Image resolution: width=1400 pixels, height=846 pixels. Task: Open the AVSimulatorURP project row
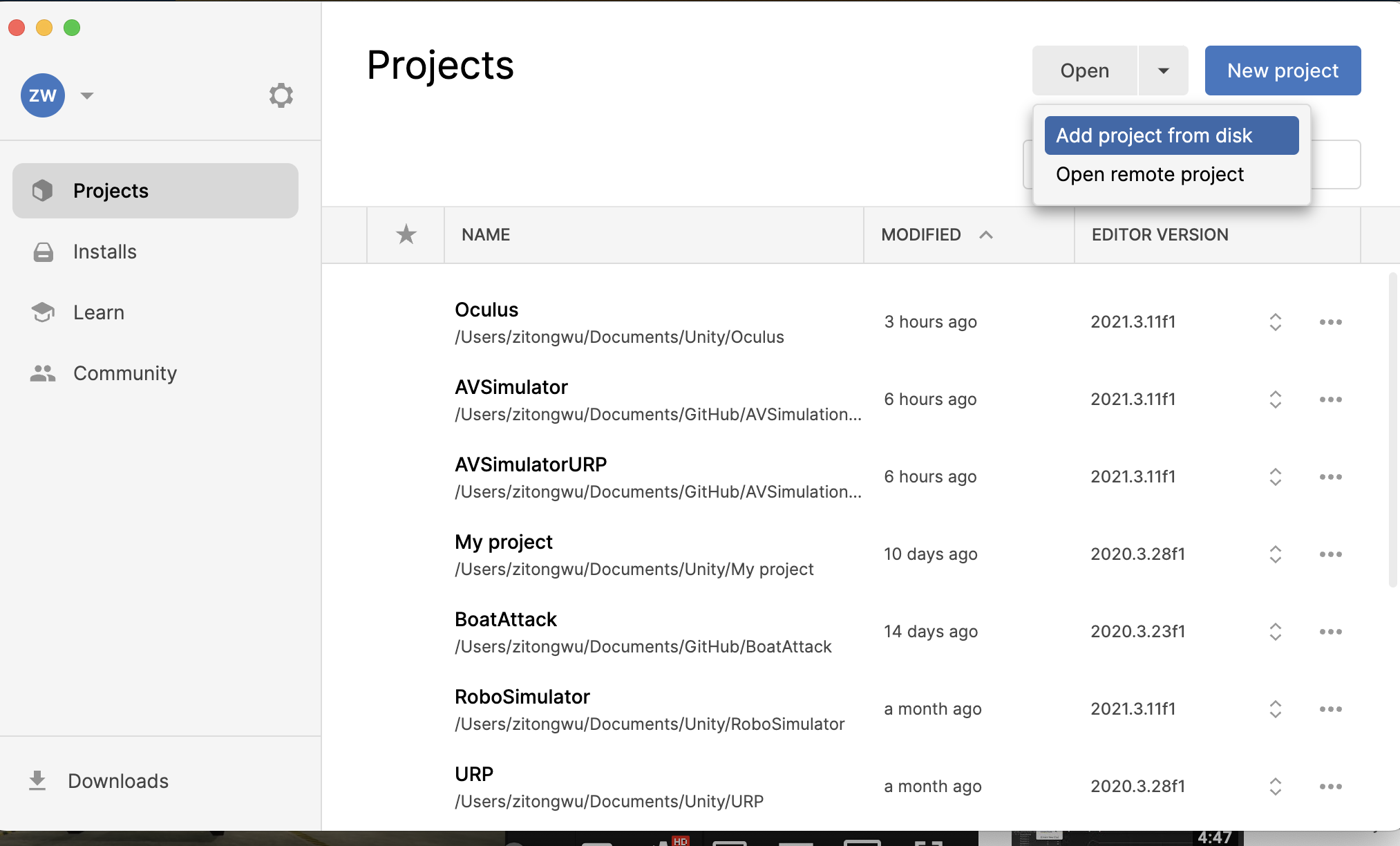(x=531, y=465)
